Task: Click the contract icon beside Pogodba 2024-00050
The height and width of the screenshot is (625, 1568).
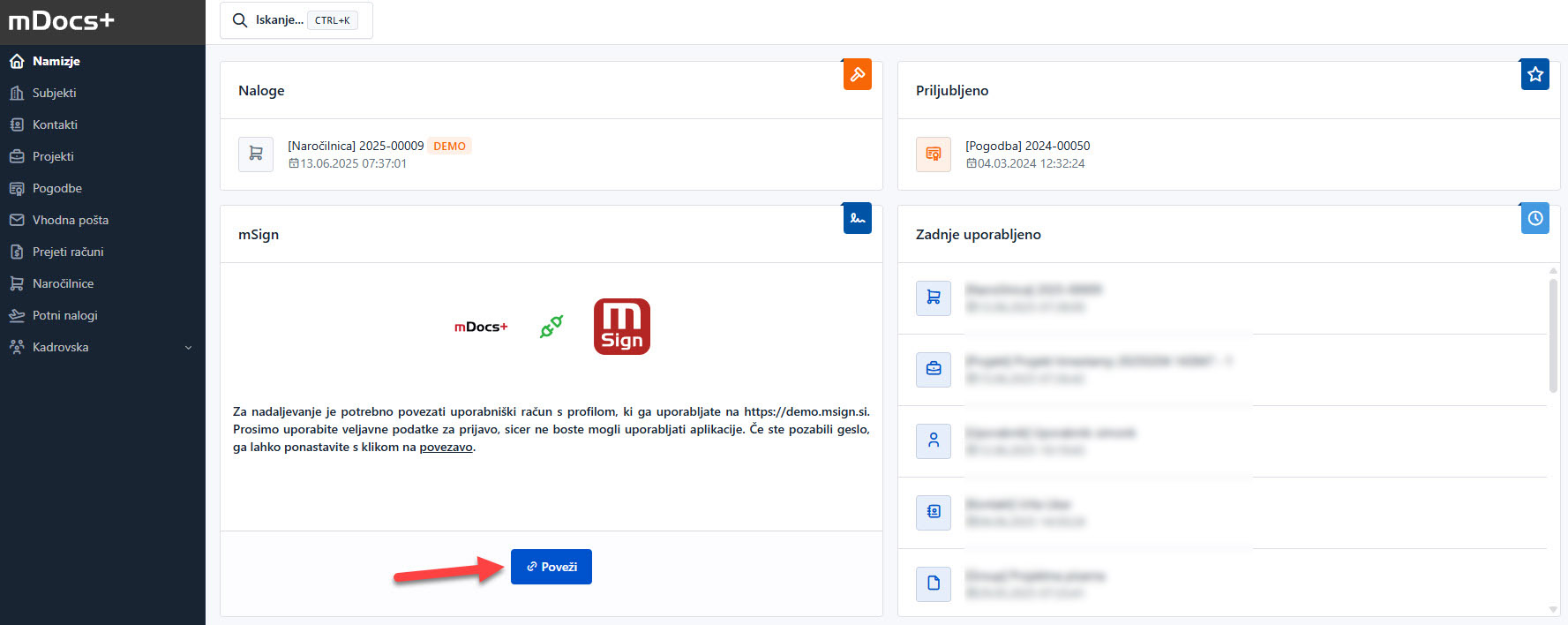Action: (933, 154)
